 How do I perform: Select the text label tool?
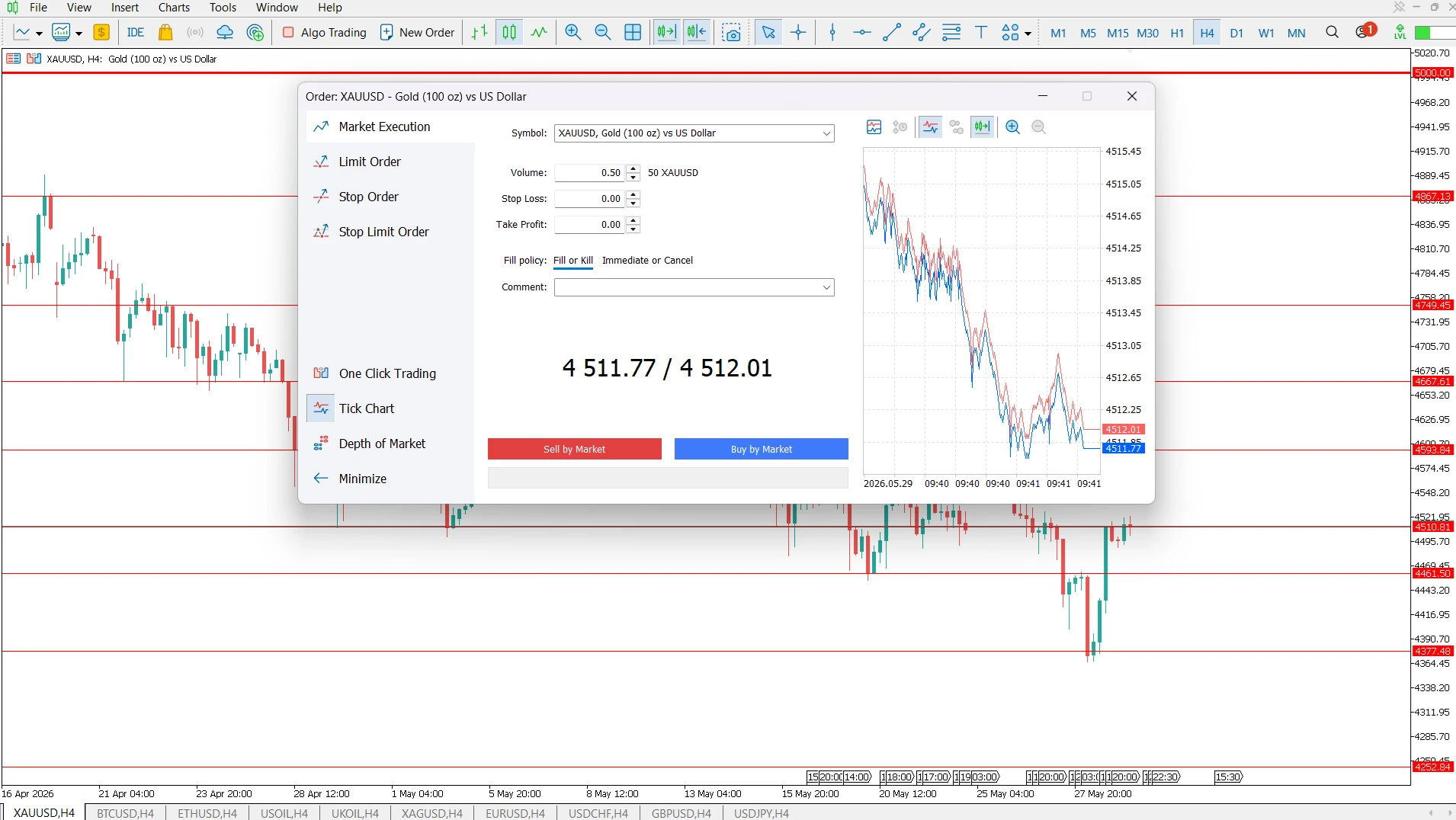(981, 33)
